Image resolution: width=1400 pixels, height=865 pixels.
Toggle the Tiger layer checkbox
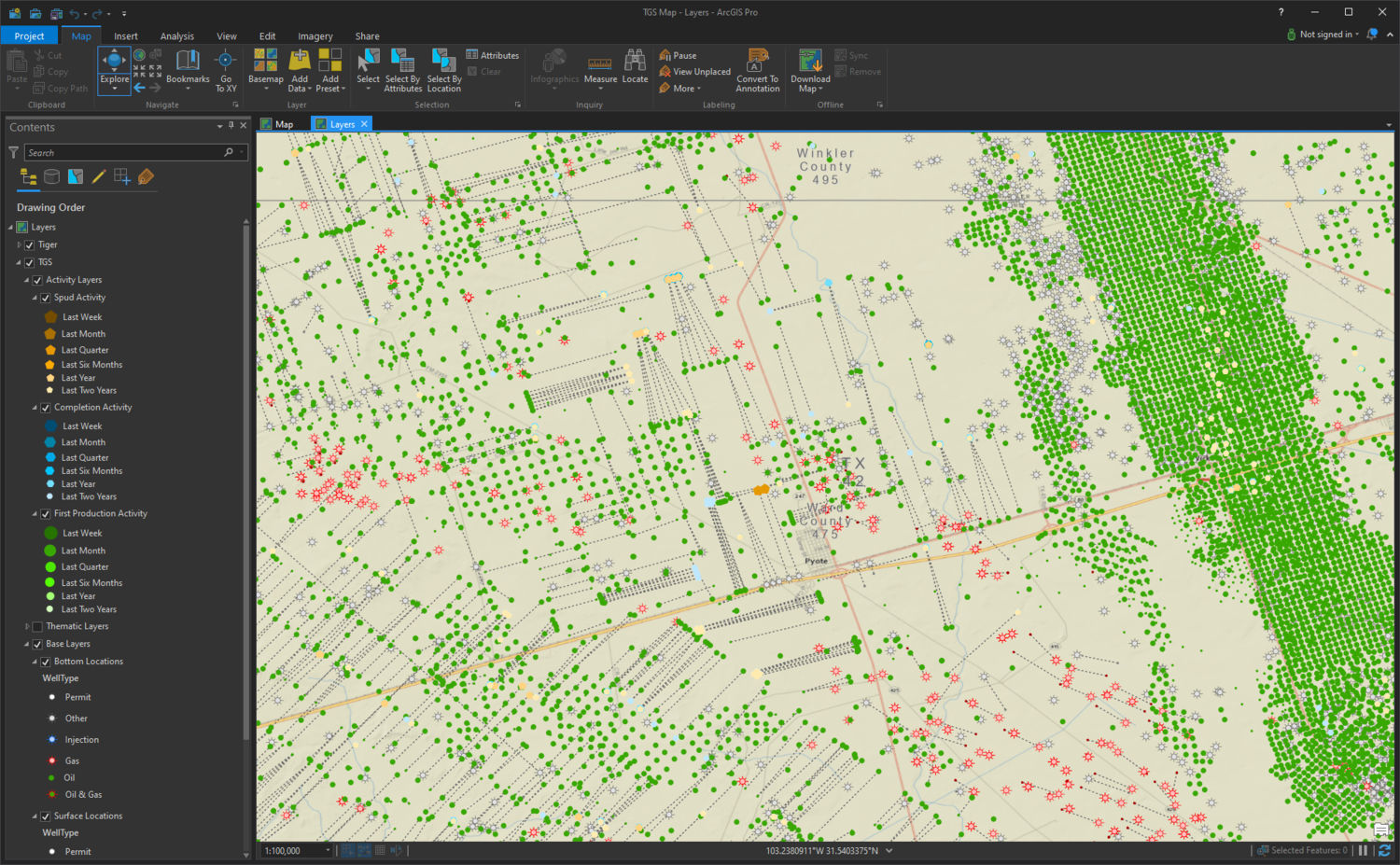click(30, 244)
